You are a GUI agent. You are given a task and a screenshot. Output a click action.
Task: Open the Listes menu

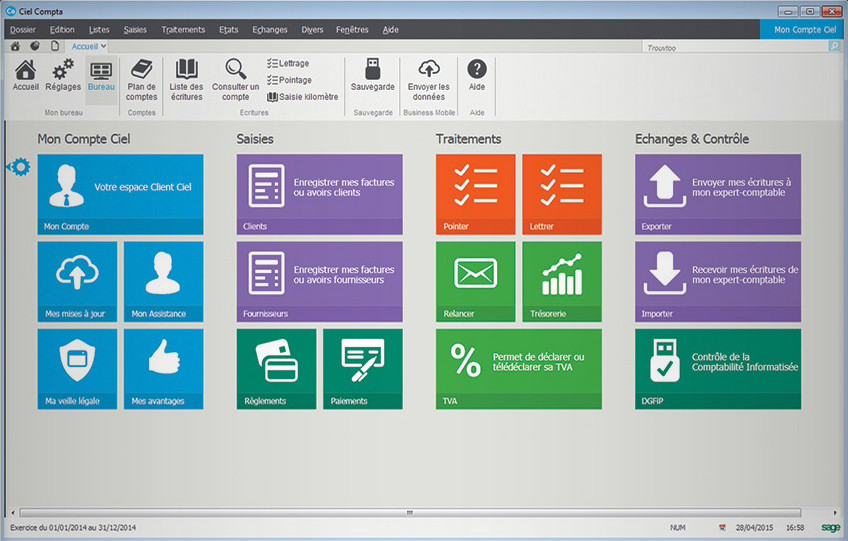[99, 30]
